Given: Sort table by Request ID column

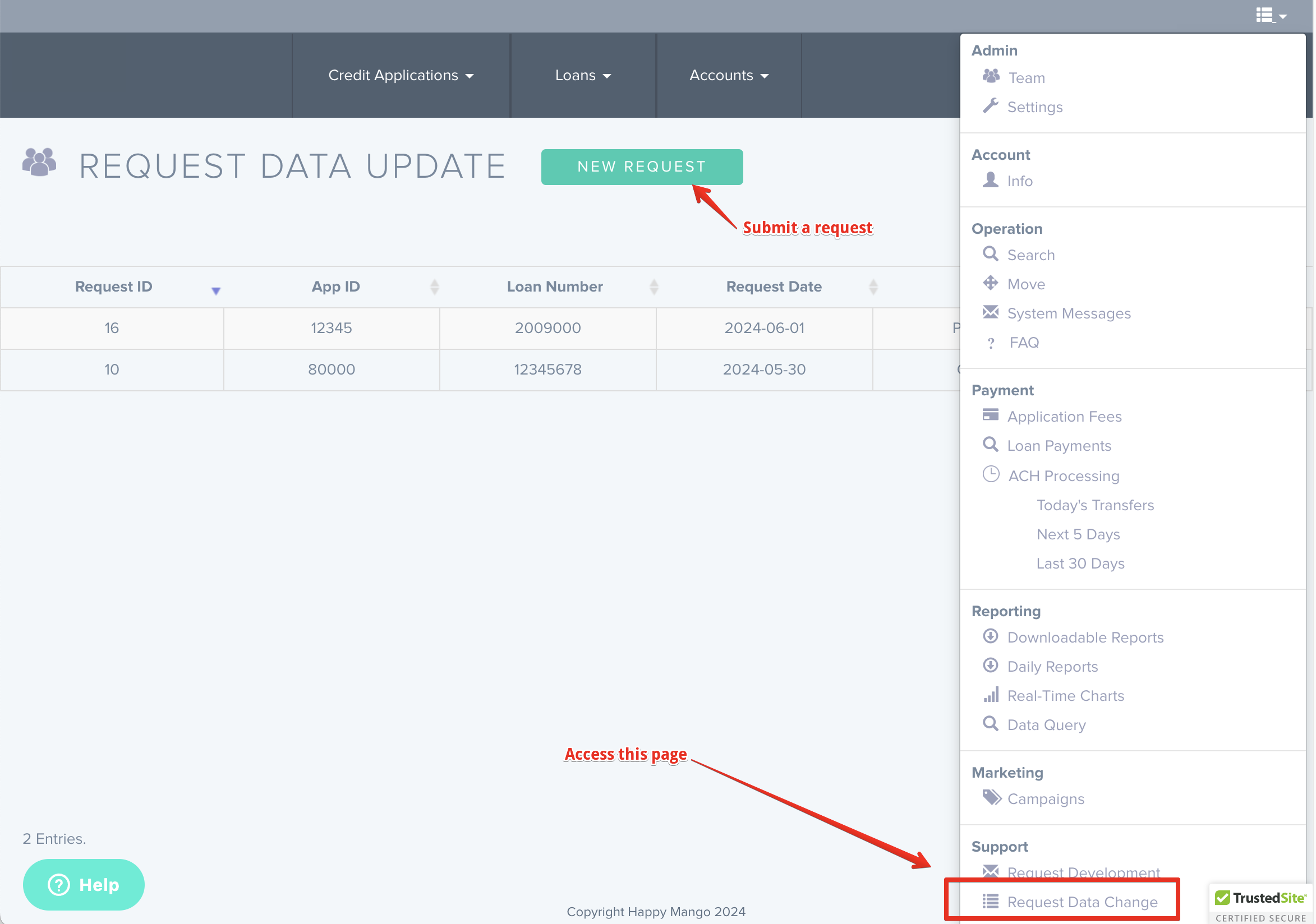Looking at the screenshot, I should pyautogui.click(x=113, y=287).
